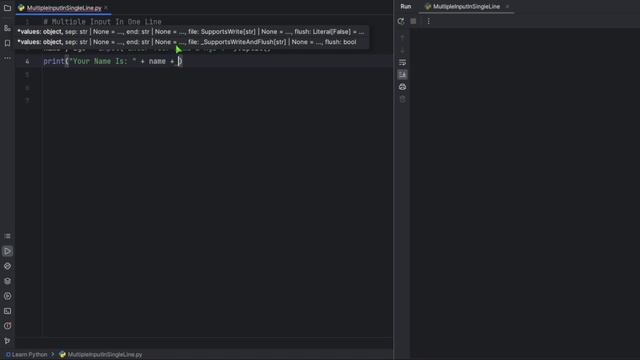640x360 pixels.
Task: Place cursor in print statement on line 4
Action: point(113,61)
